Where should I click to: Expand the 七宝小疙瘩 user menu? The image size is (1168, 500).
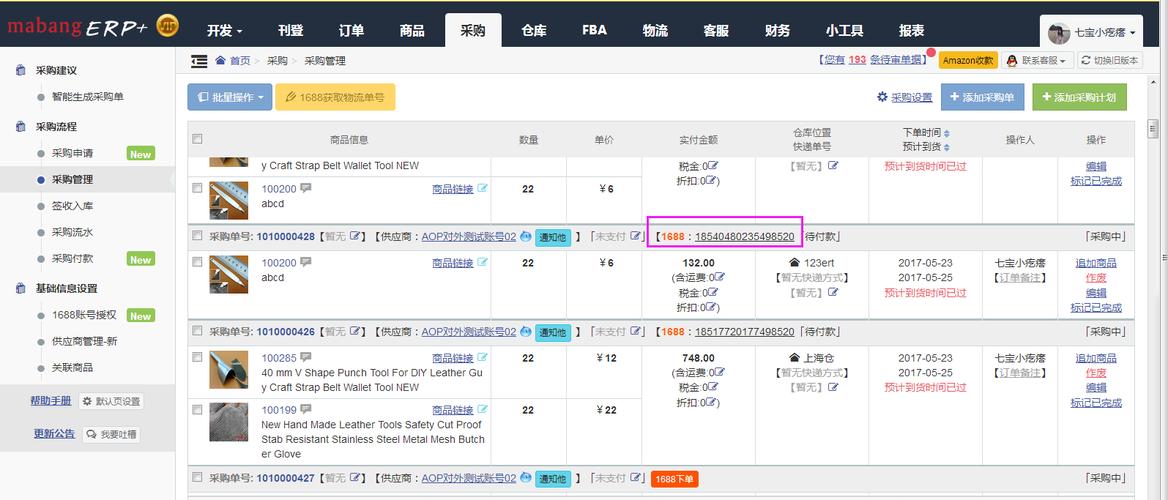tap(1091, 33)
